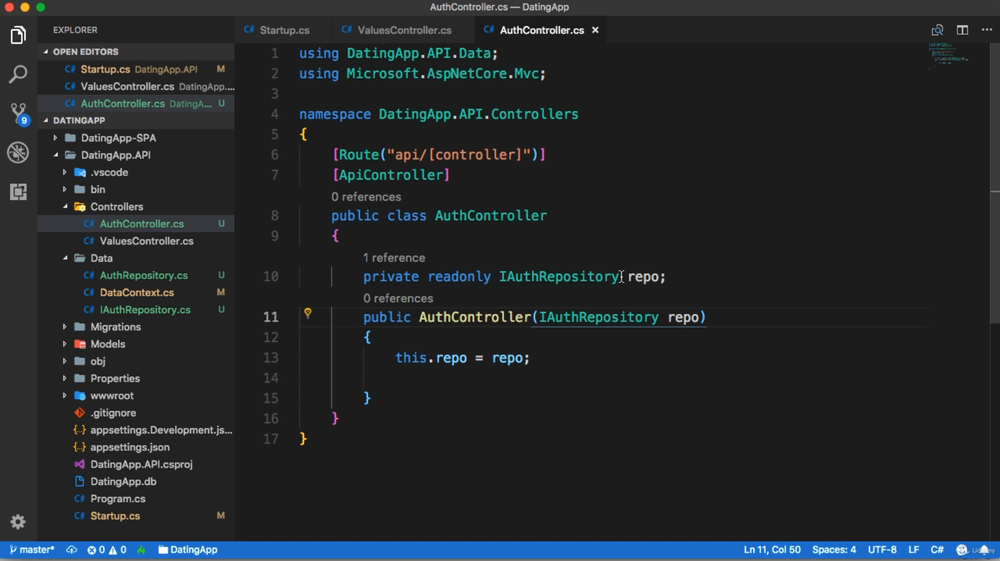Open the Manage gear icon
1000x561 pixels.
(18, 522)
